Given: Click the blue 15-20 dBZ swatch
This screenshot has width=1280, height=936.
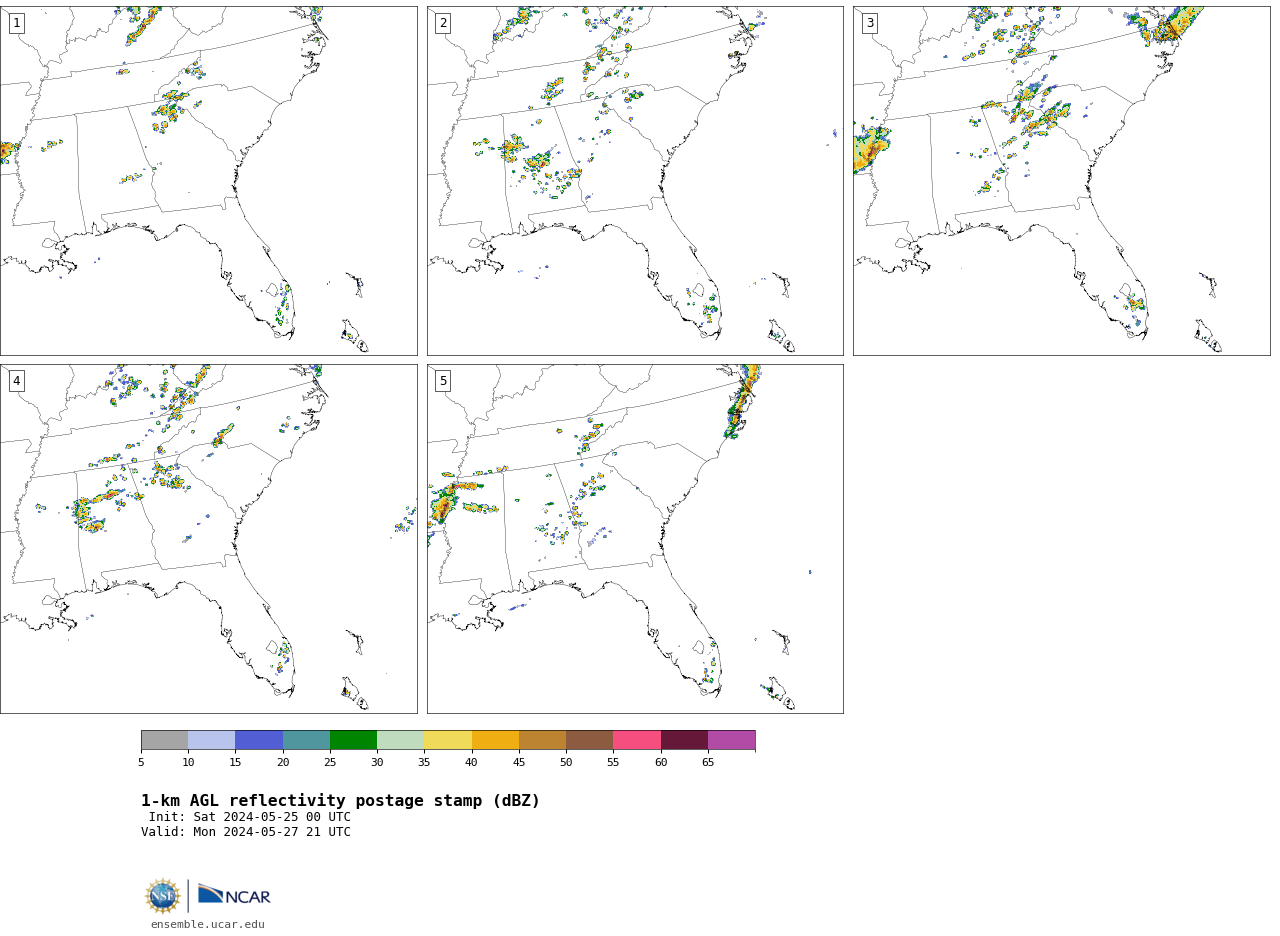Looking at the screenshot, I should [259, 740].
